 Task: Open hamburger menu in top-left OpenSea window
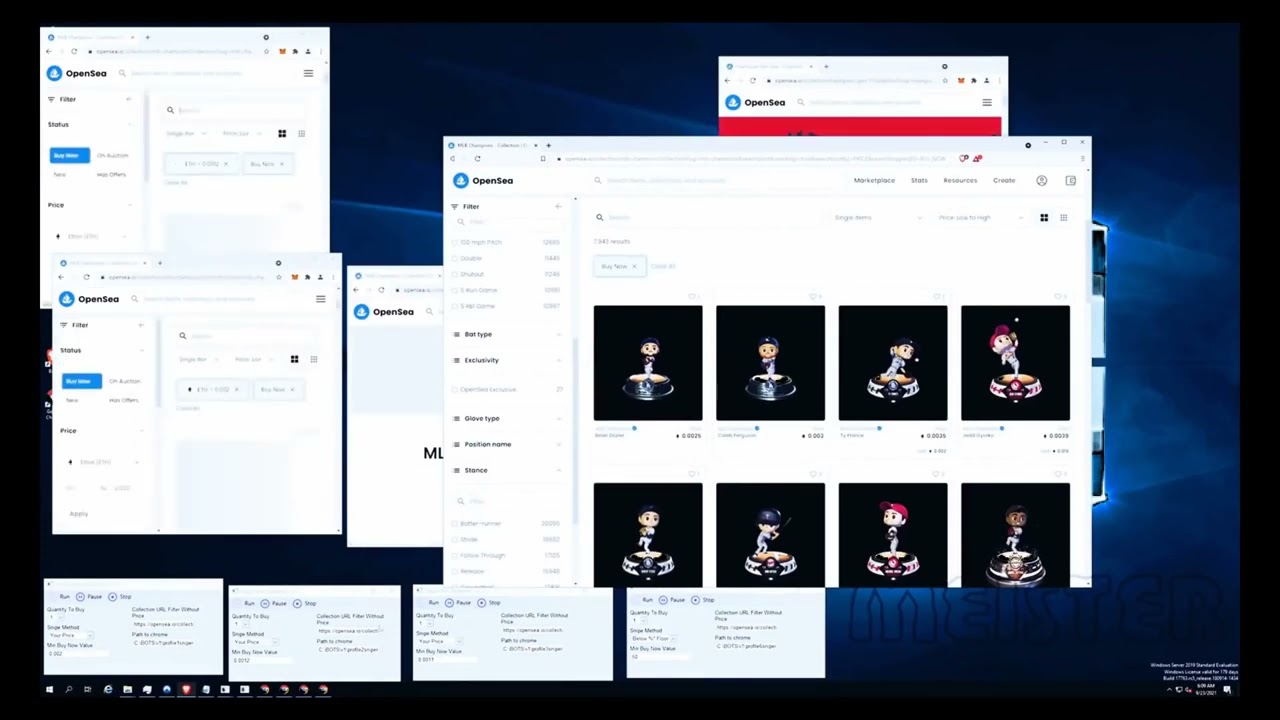pos(308,73)
